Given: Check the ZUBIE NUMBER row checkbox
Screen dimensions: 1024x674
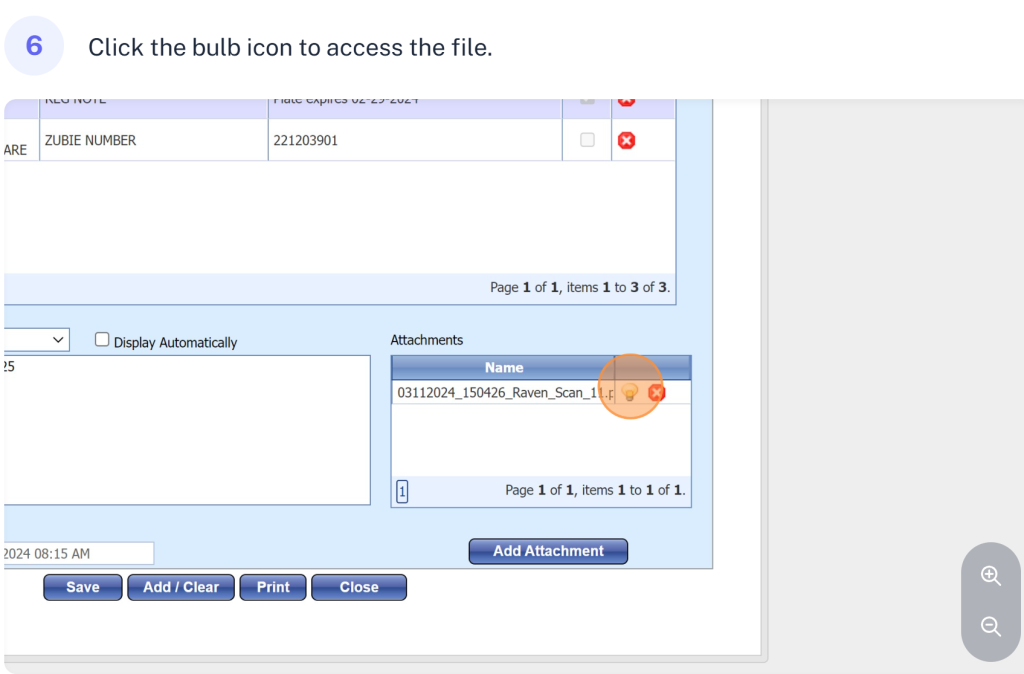Looking at the screenshot, I should click(x=587, y=140).
